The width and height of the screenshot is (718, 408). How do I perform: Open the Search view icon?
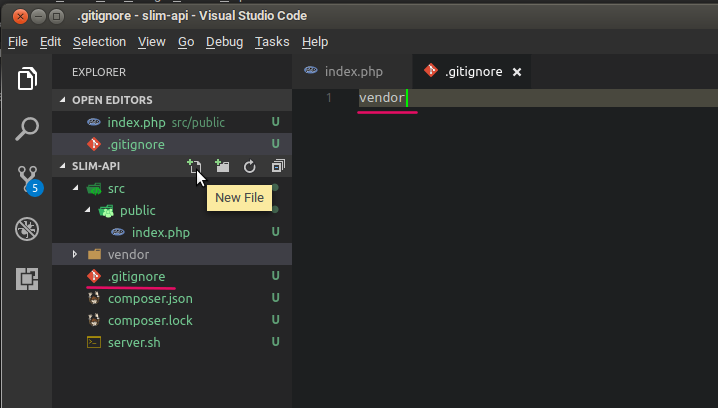point(27,129)
